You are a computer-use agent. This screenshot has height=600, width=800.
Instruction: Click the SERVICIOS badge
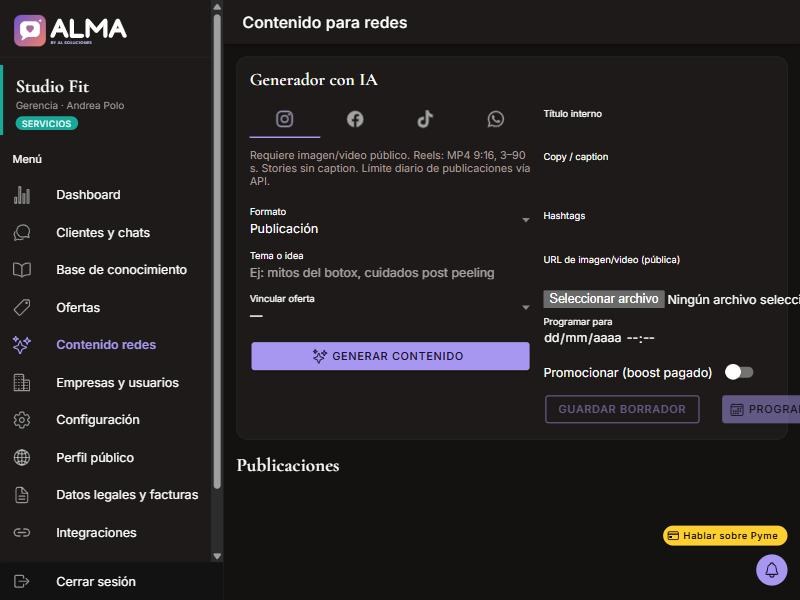coord(46,123)
